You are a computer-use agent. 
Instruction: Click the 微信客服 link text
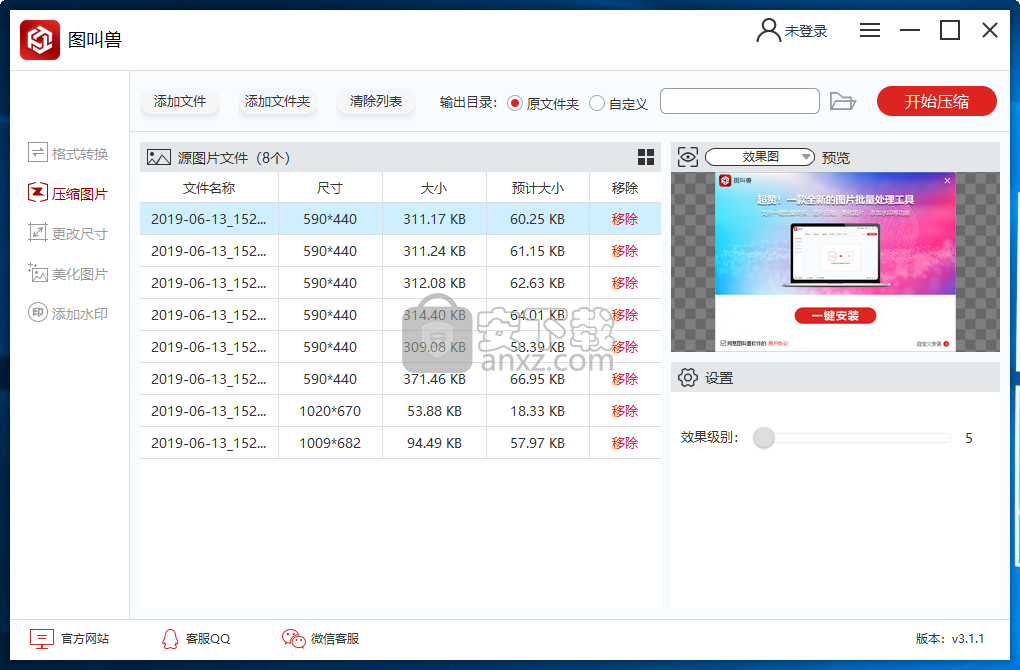click(335, 639)
